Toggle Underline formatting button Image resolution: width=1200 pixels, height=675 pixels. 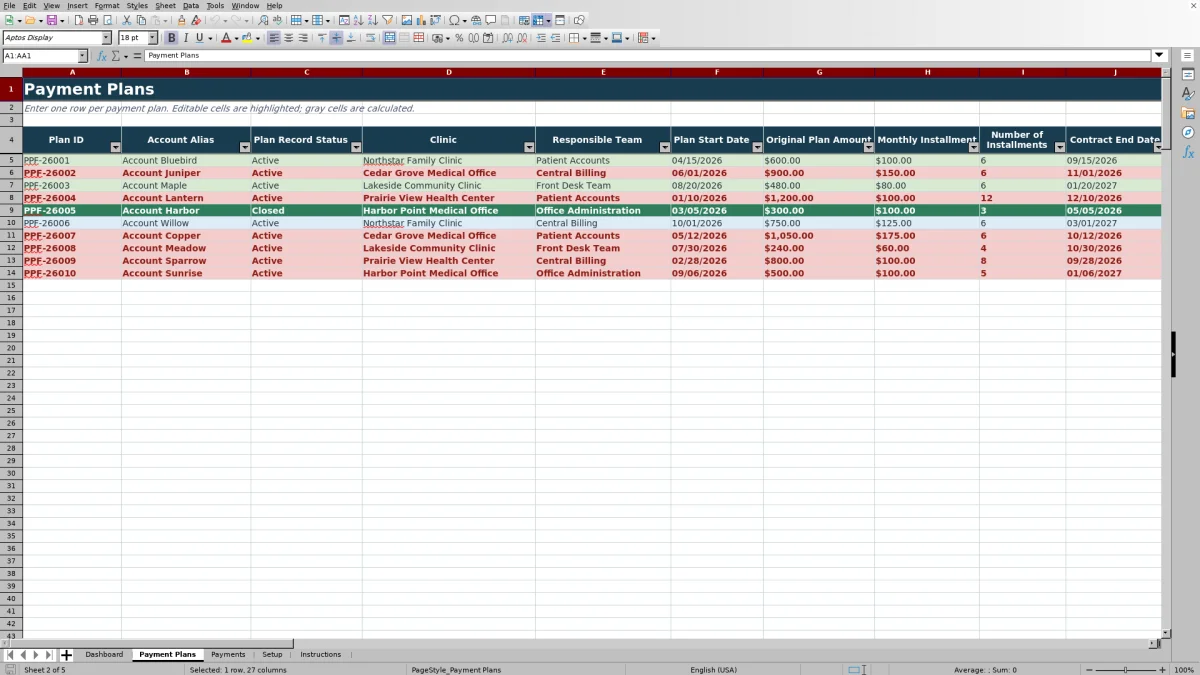(199, 38)
